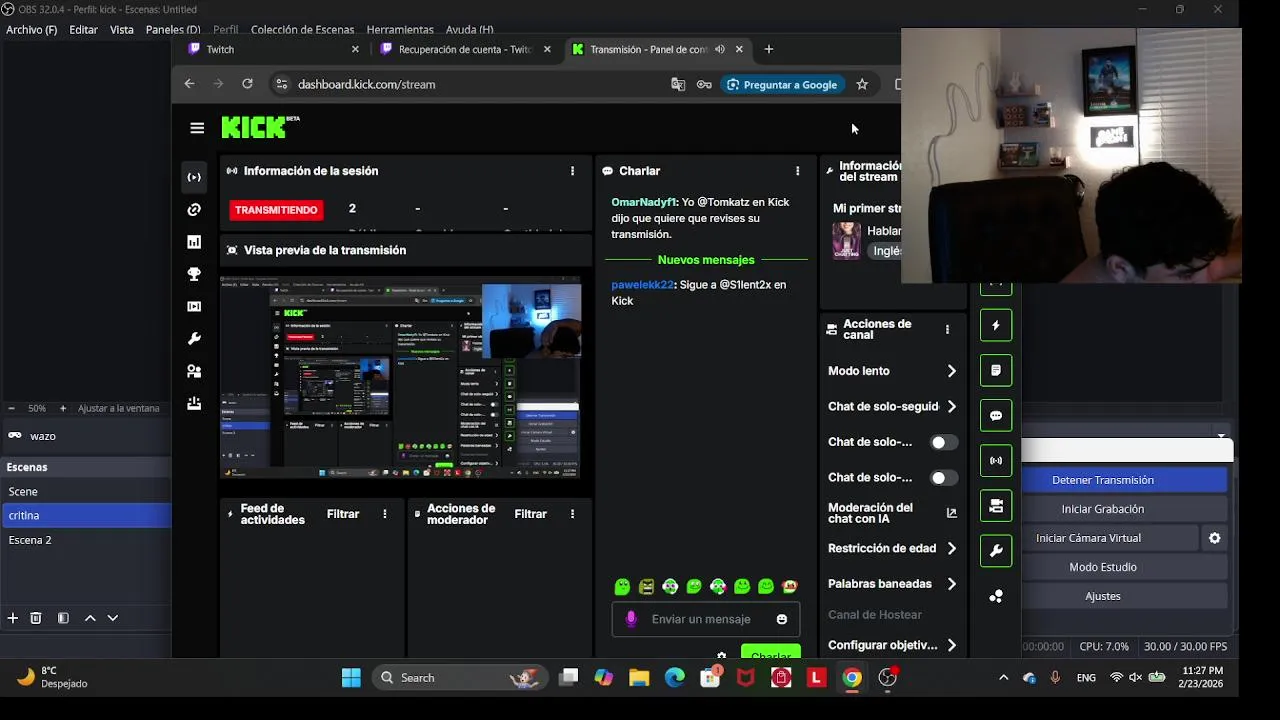
Task: Open Acciones de canal three-dot menu
Action: point(947,329)
